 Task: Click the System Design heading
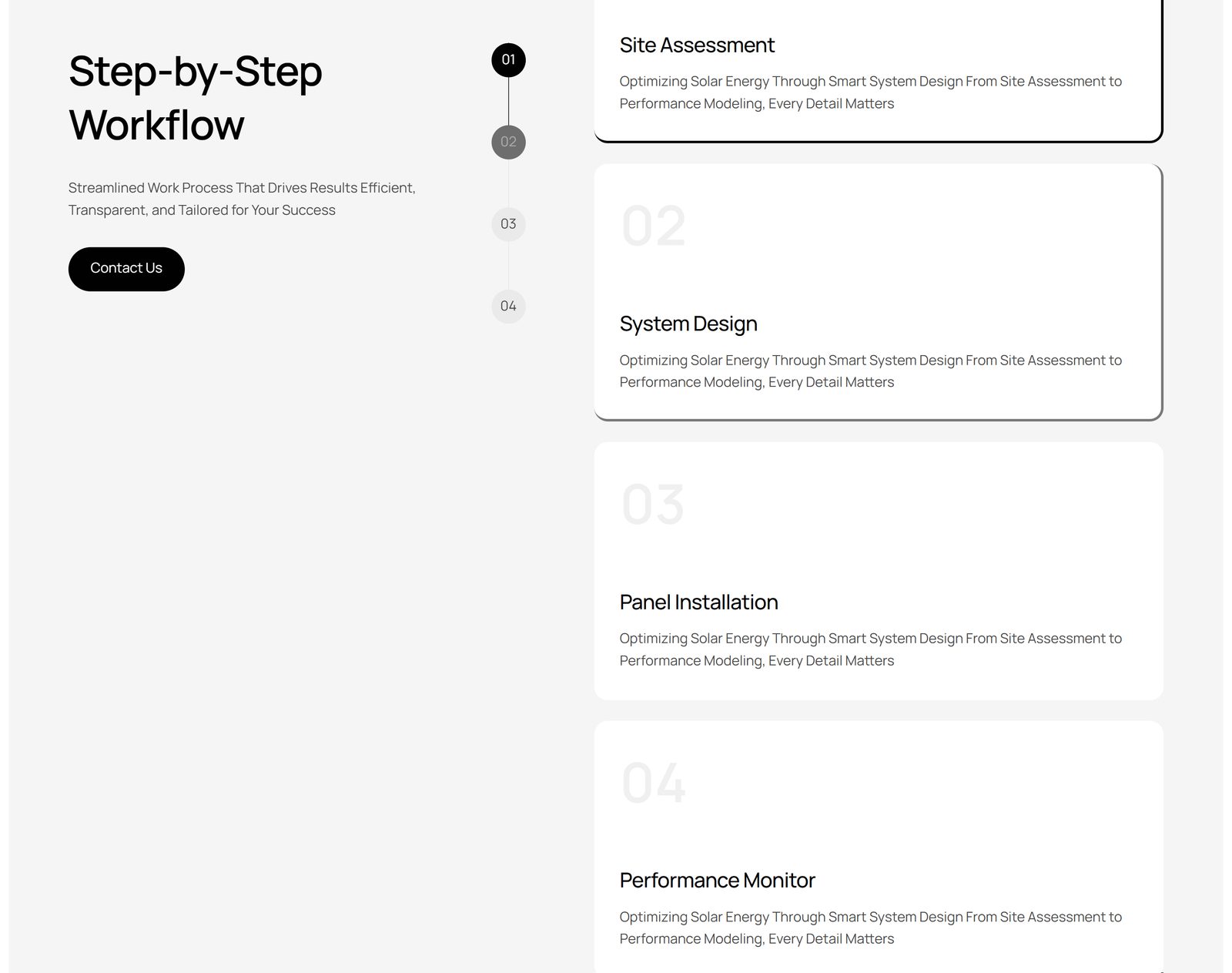[x=688, y=324]
